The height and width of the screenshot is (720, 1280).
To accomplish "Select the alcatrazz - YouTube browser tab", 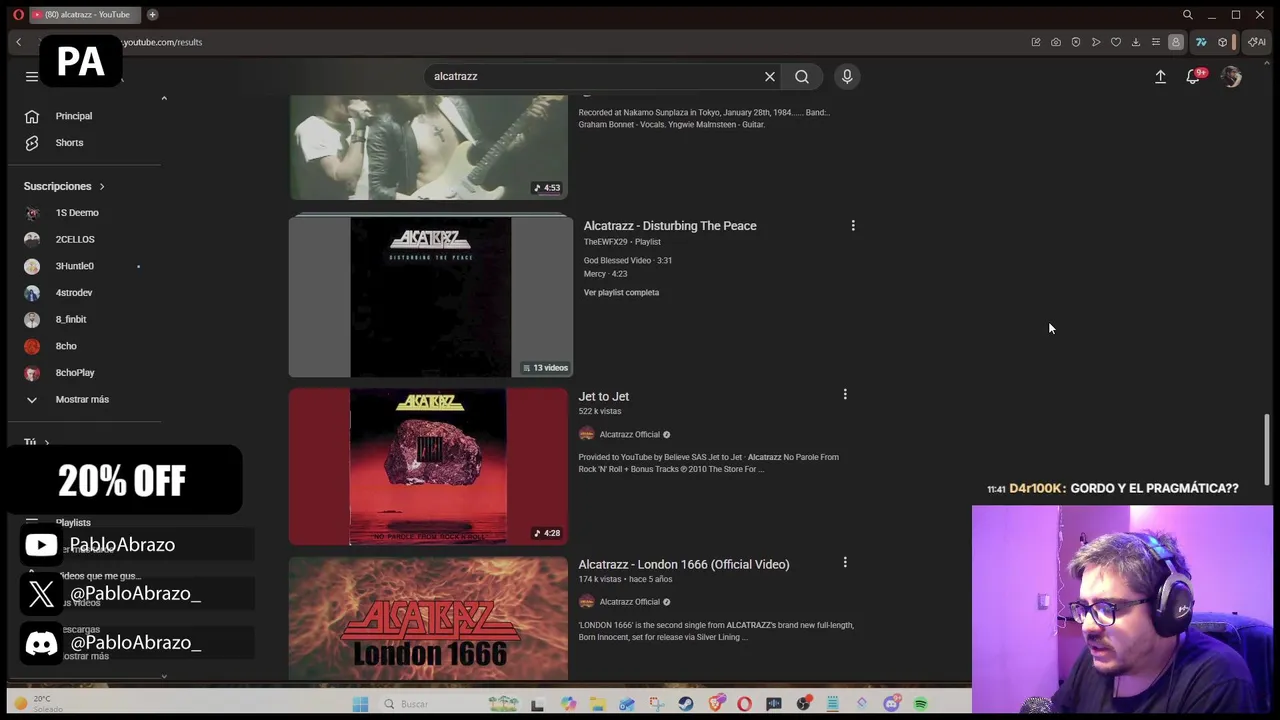I will pyautogui.click(x=87, y=15).
